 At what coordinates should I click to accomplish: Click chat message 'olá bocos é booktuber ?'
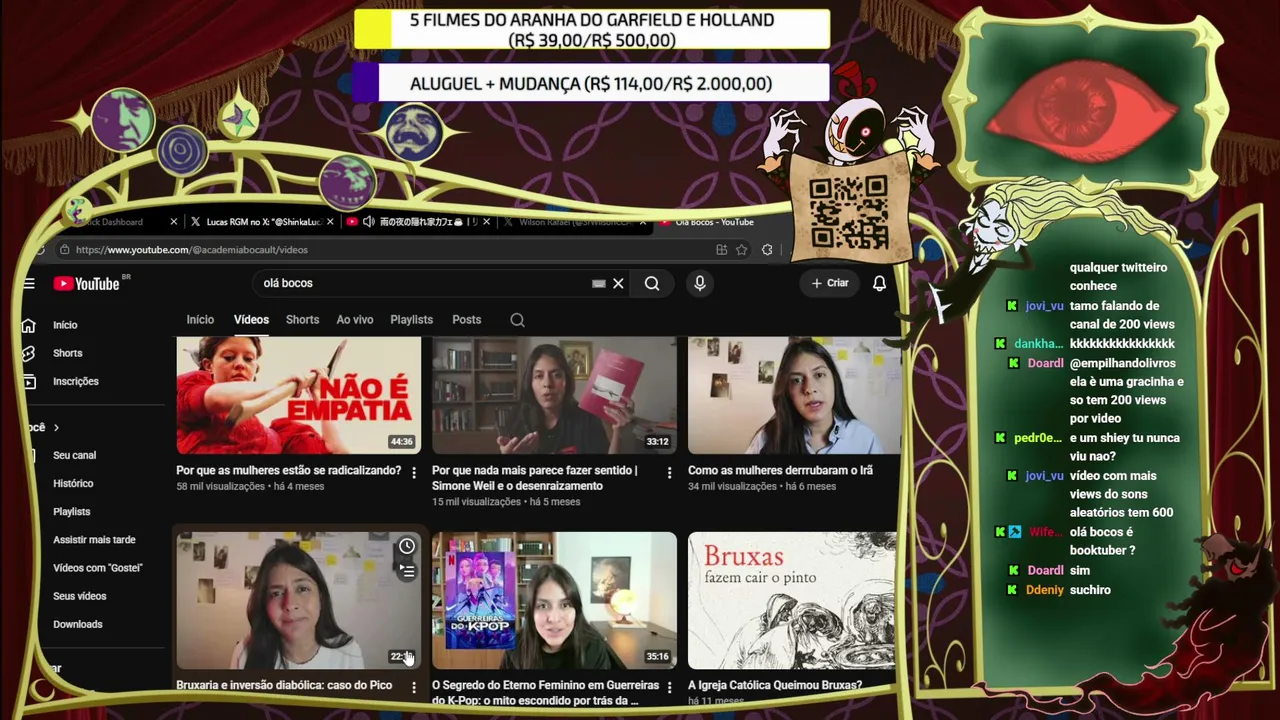(x=1102, y=541)
